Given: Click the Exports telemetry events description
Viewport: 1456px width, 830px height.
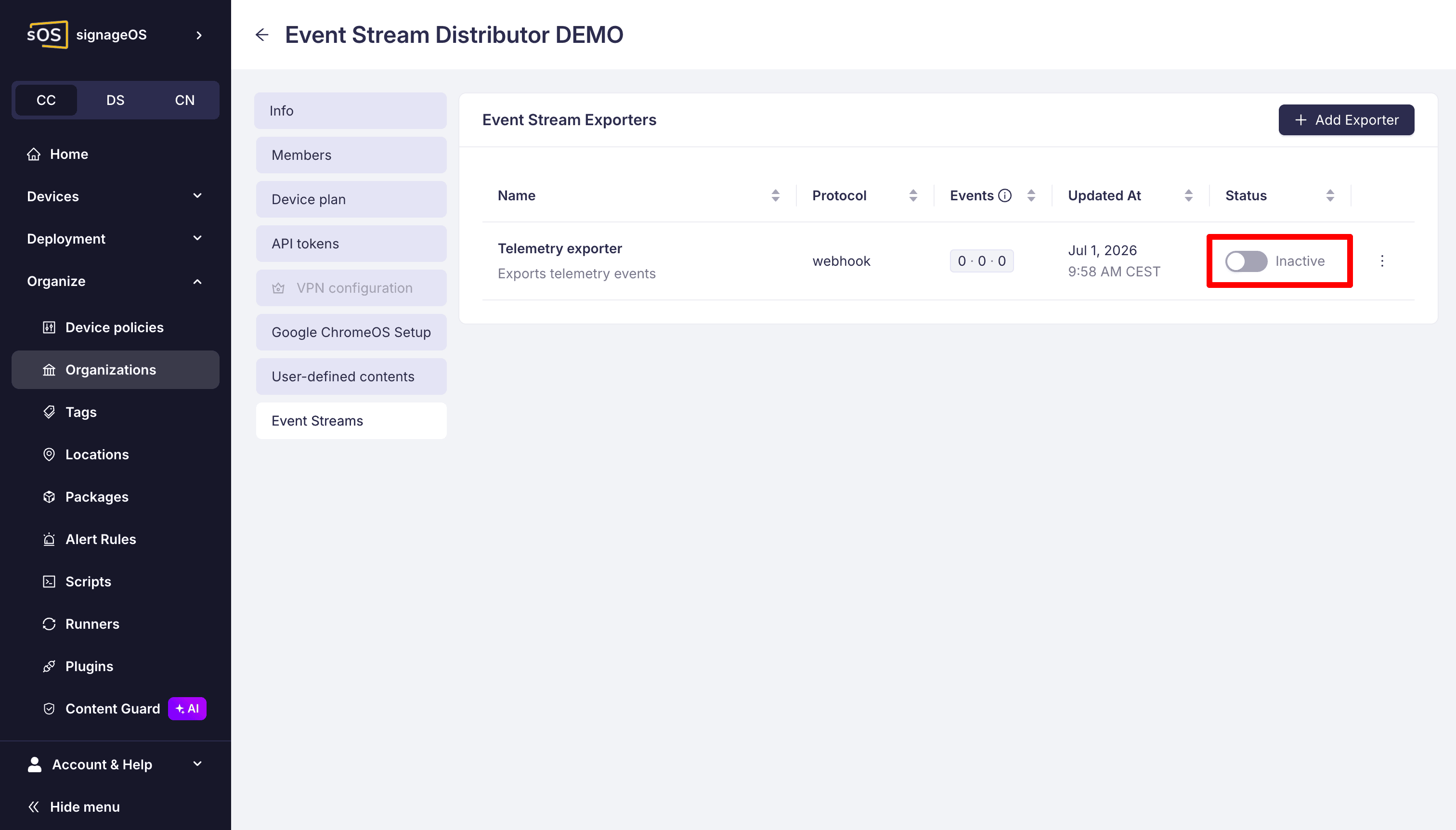Looking at the screenshot, I should (x=577, y=273).
